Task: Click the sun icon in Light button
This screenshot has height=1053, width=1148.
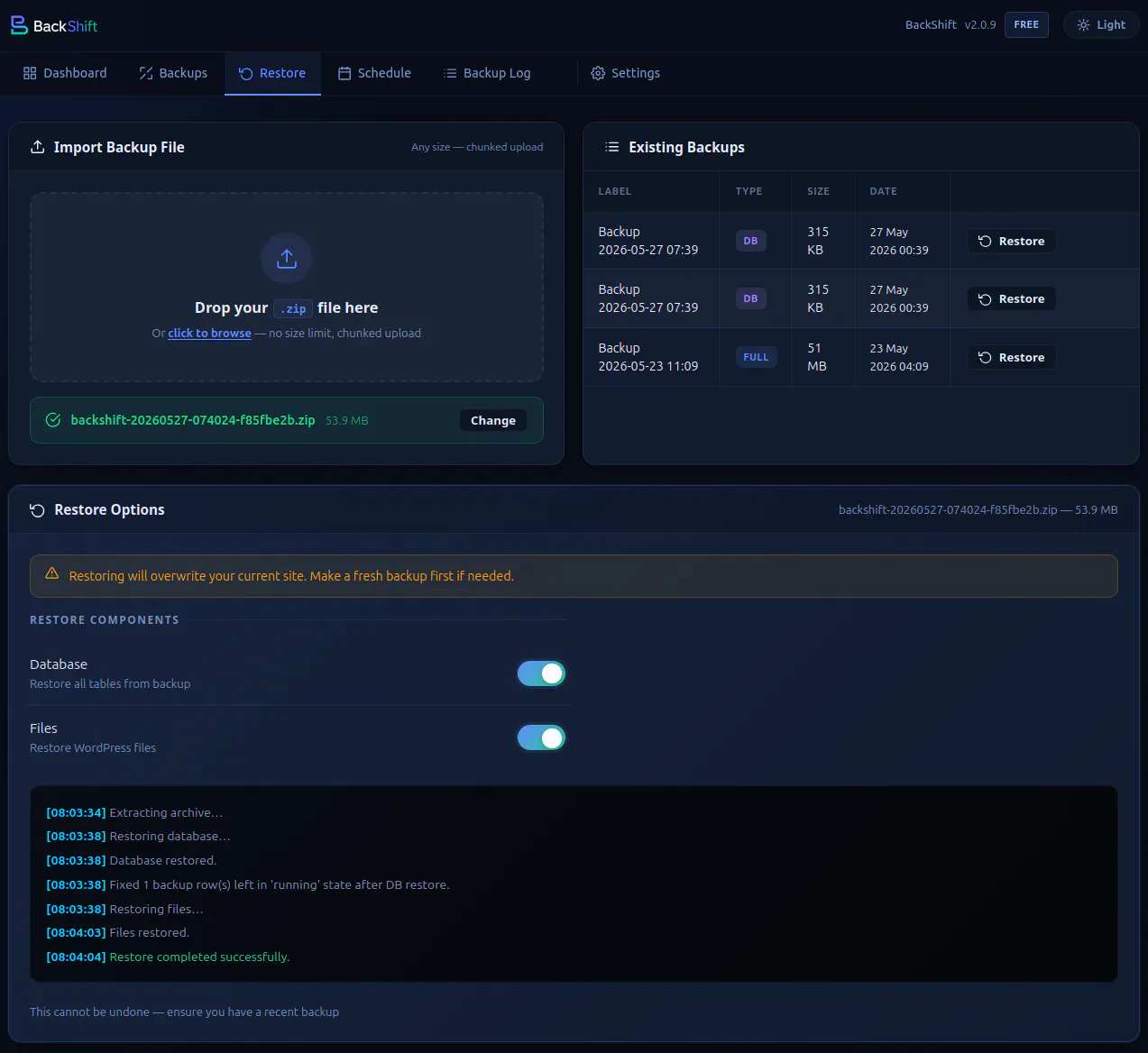Action: pyautogui.click(x=1084, y=25)
